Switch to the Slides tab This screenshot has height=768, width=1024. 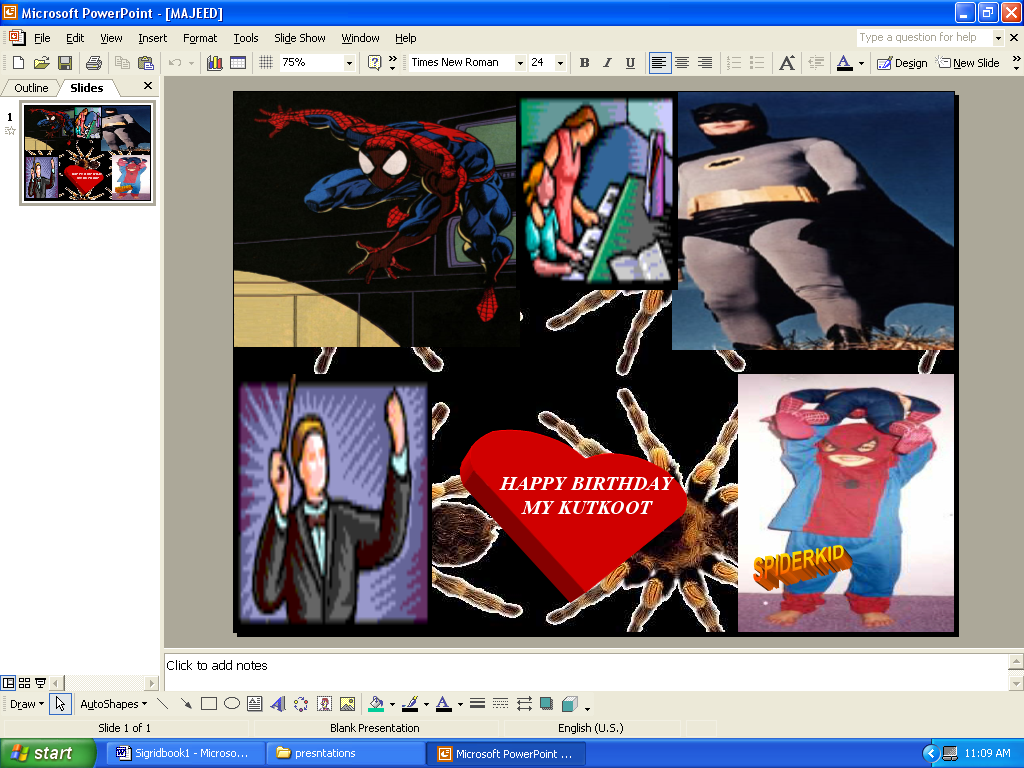[87, 88]
